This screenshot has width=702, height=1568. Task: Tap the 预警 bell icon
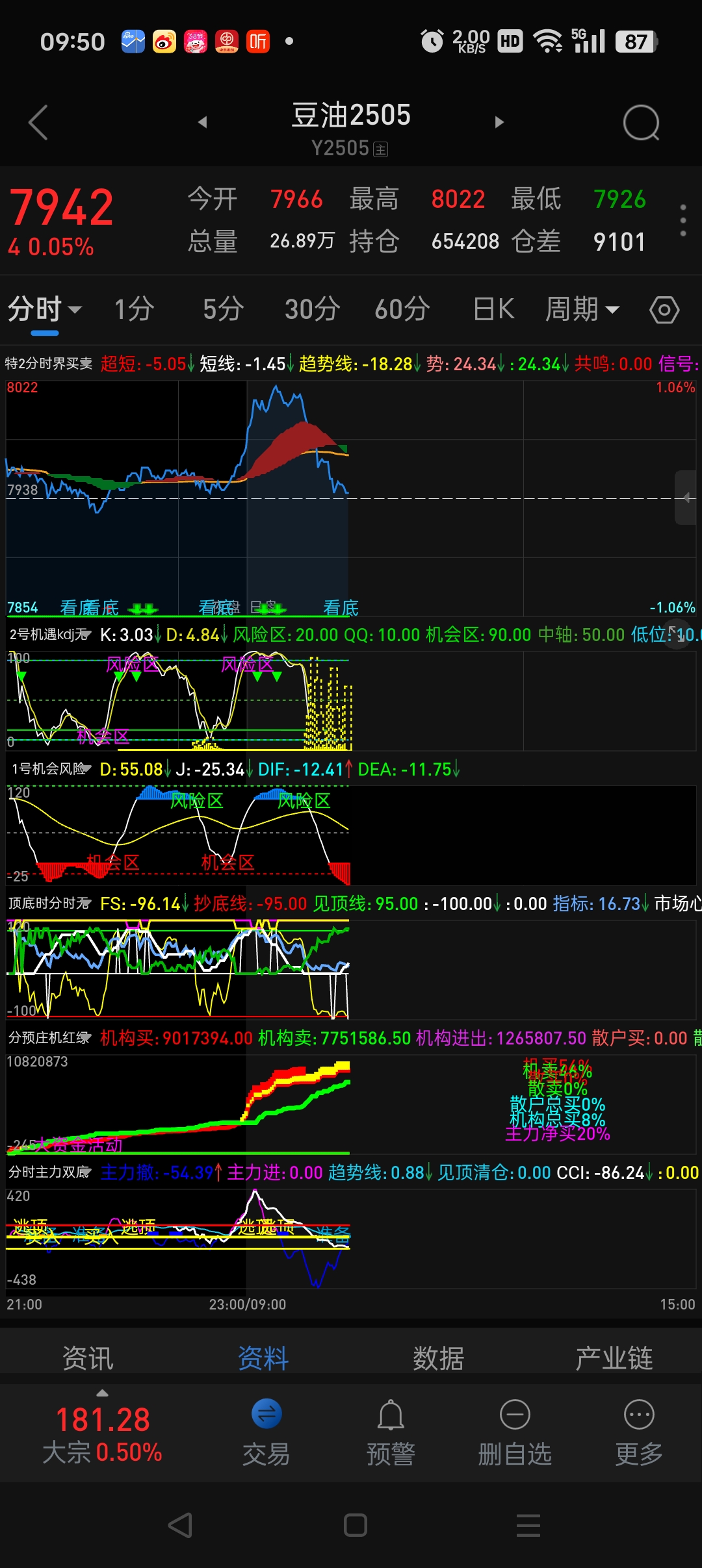[391, 1414]
